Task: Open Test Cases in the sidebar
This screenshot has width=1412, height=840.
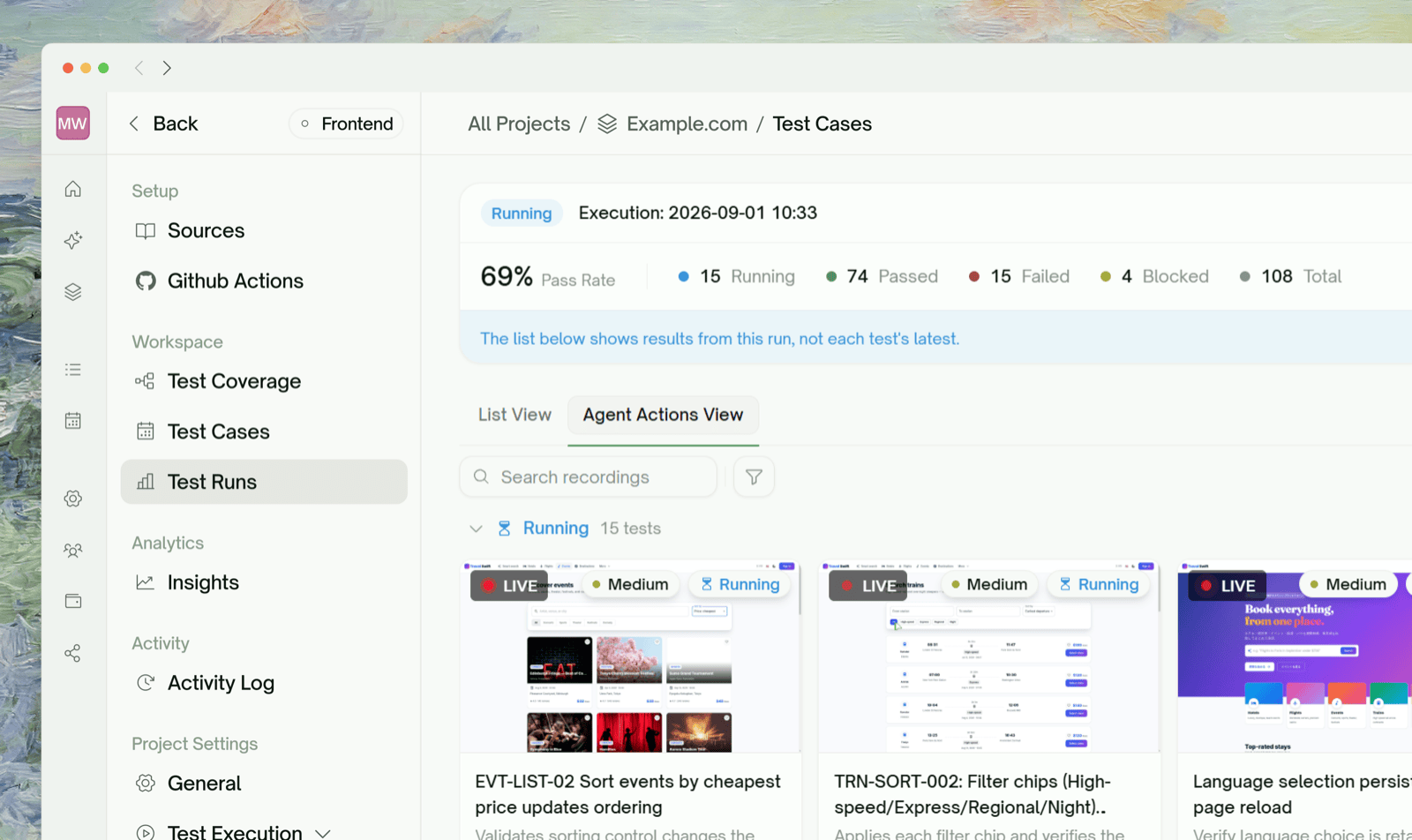Action: click(x=264, y=431)
